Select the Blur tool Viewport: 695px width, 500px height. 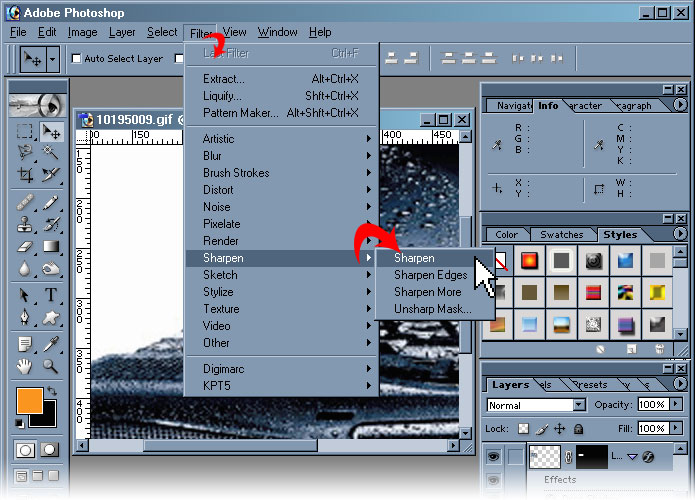point(24,269)
